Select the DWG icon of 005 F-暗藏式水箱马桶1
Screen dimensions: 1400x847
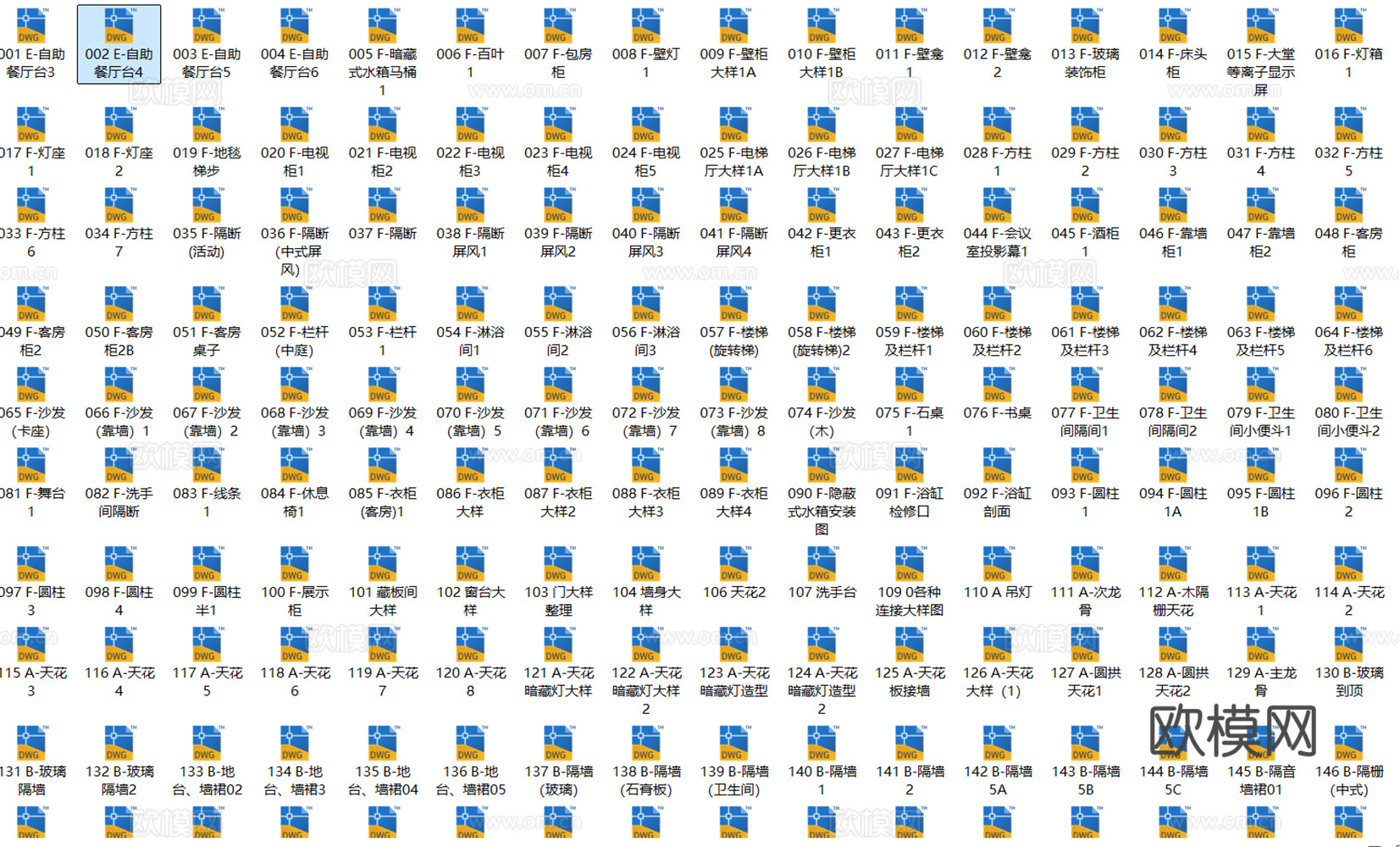(383, 25)
